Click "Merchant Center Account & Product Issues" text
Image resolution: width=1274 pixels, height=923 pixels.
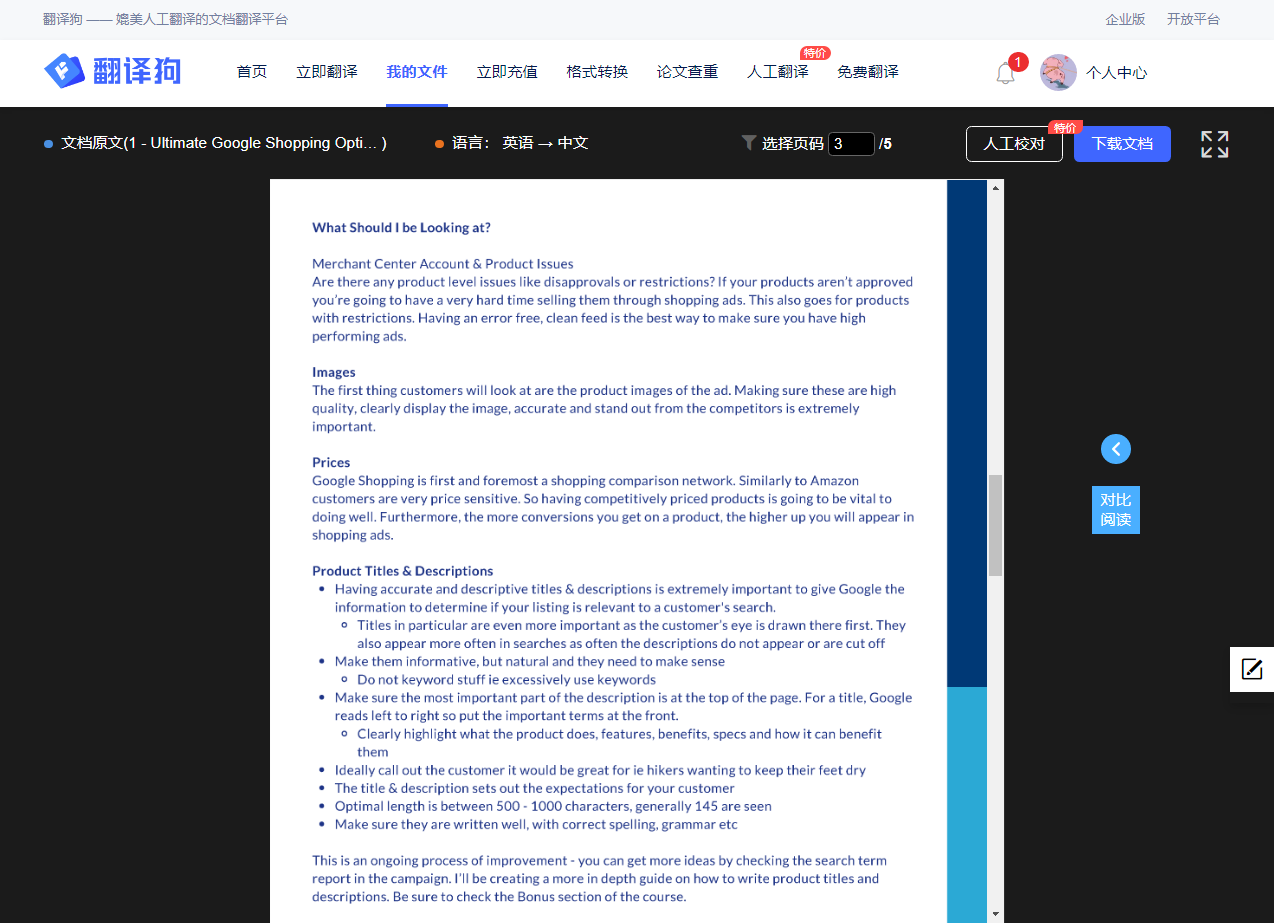(443, 264)
